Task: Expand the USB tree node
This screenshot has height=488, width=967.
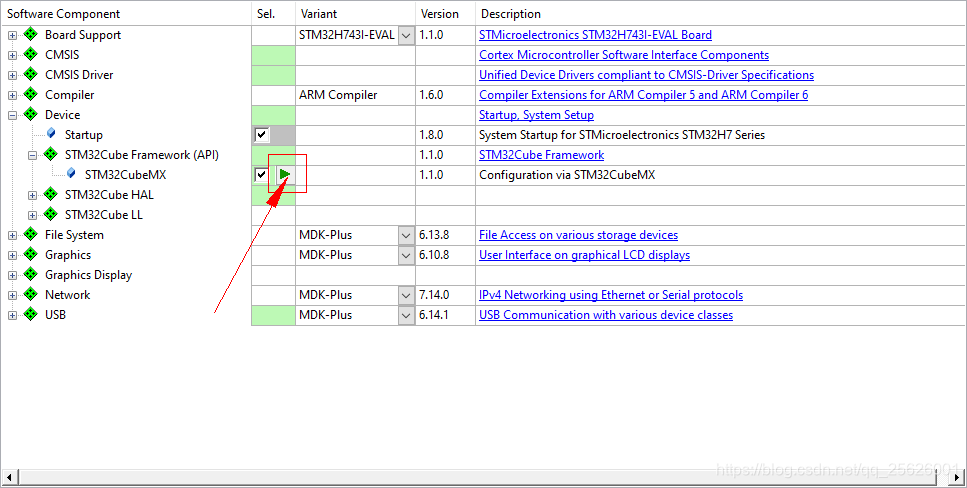Action: 12,315
